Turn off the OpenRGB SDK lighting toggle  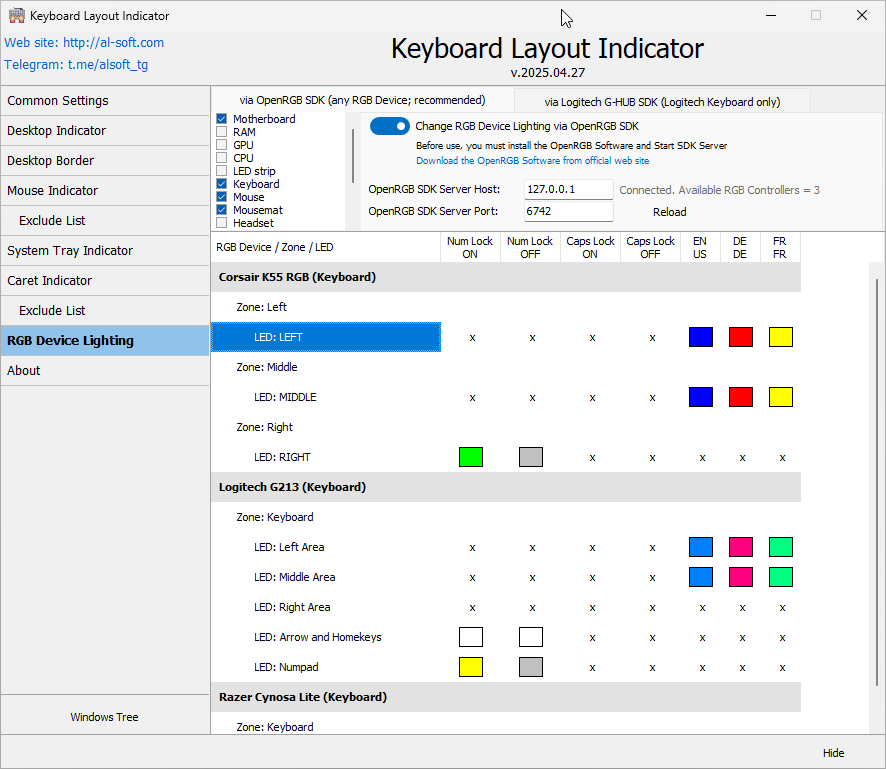tap(390, 126)
